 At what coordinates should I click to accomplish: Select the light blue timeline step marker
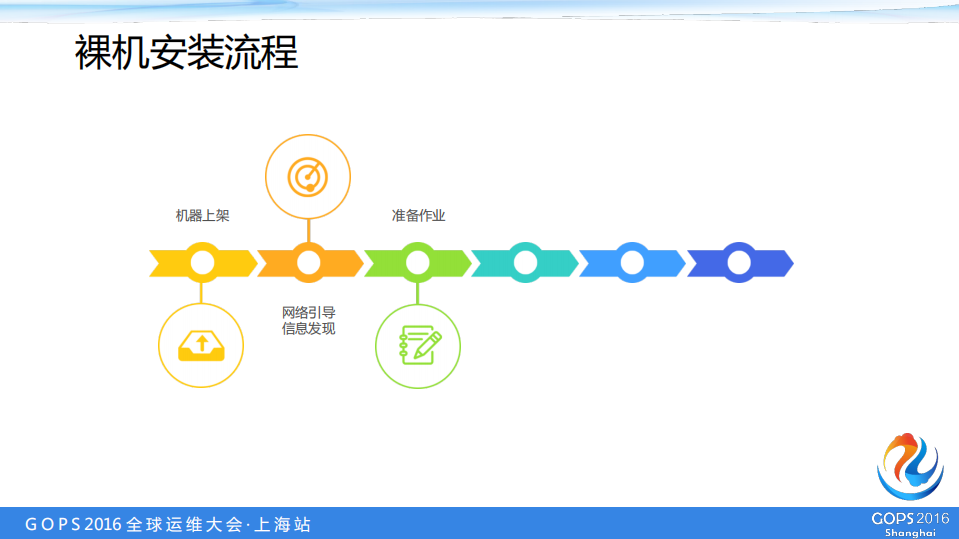point(632,263)
